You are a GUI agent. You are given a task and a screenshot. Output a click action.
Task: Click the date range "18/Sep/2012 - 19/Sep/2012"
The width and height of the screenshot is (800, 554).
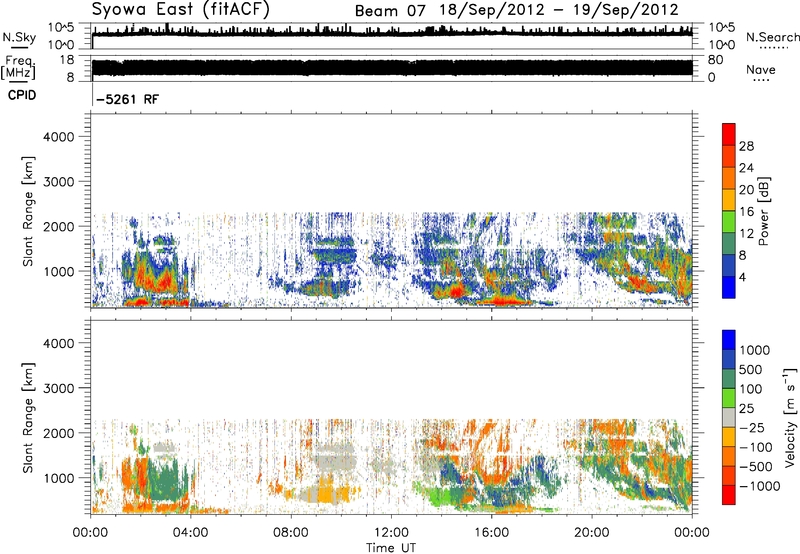559,10
